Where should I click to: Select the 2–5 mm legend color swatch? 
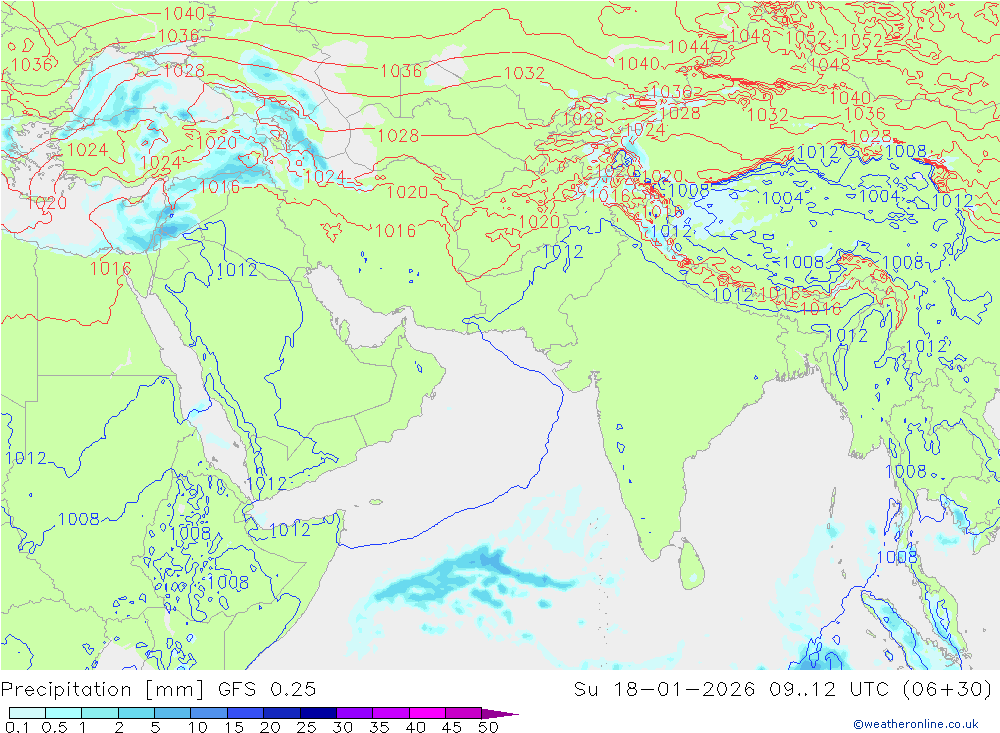point(136,713)
